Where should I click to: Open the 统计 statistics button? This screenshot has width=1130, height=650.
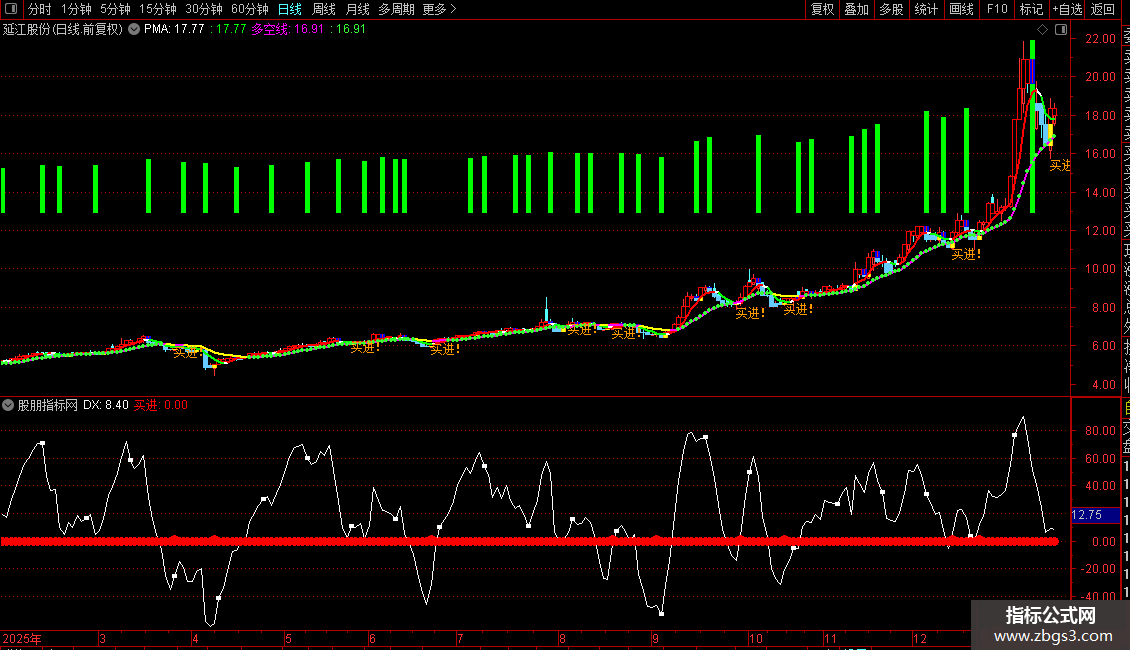926,9
